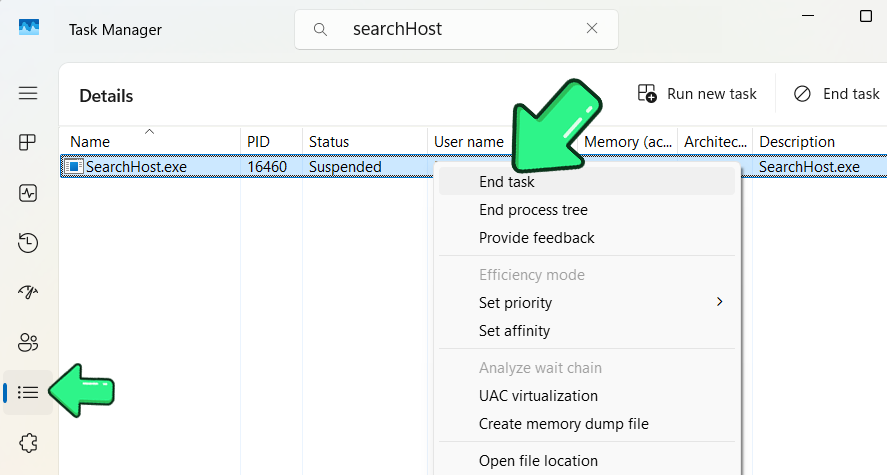The width and height of the screenshot is (887, 475).
Task: Sort by the Memory column header
Action: pos(628,141)
